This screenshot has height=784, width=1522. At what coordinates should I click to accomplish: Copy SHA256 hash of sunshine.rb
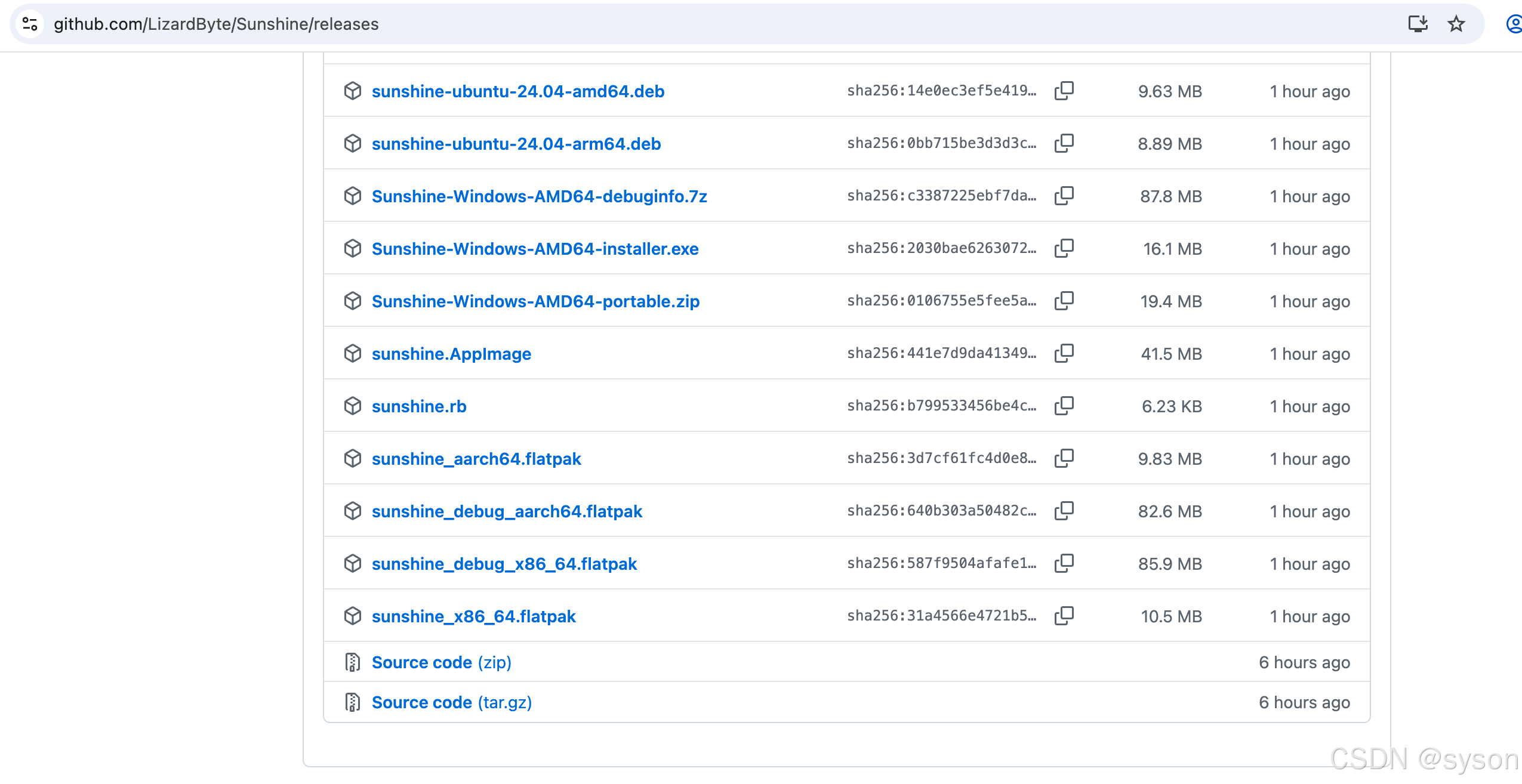pos(1064,406)
